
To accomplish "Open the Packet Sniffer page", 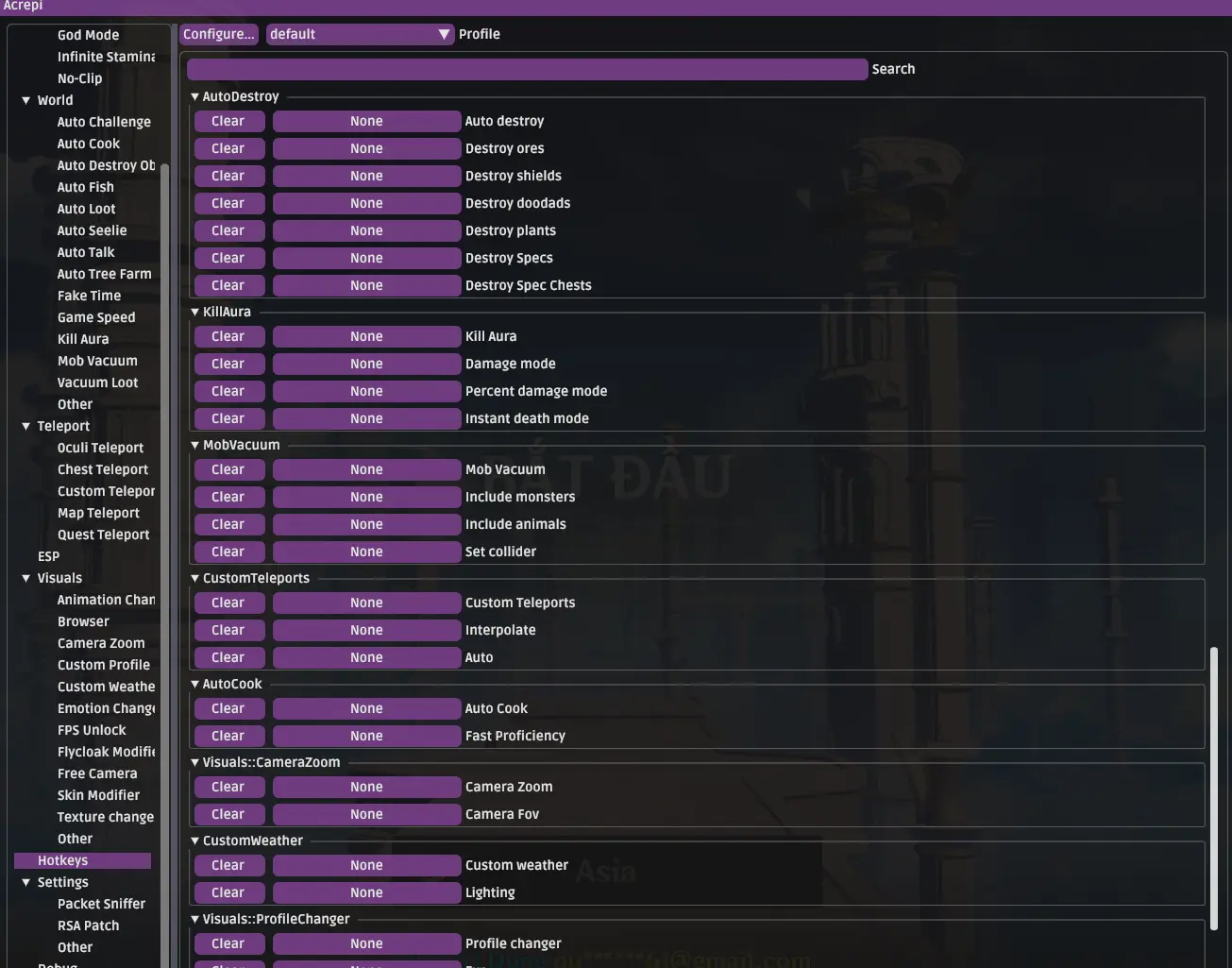I will click(101, 904).
